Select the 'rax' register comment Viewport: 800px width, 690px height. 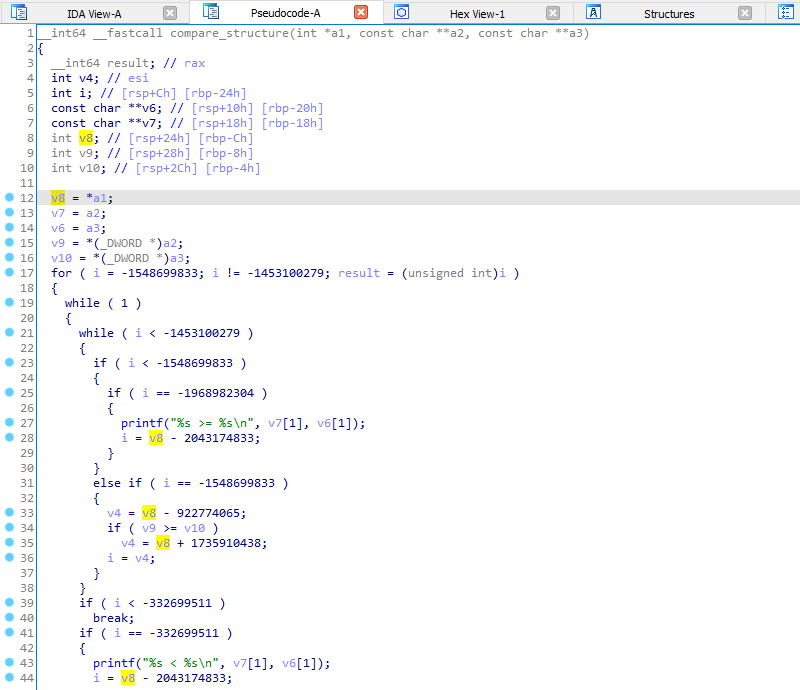[194, 63]
